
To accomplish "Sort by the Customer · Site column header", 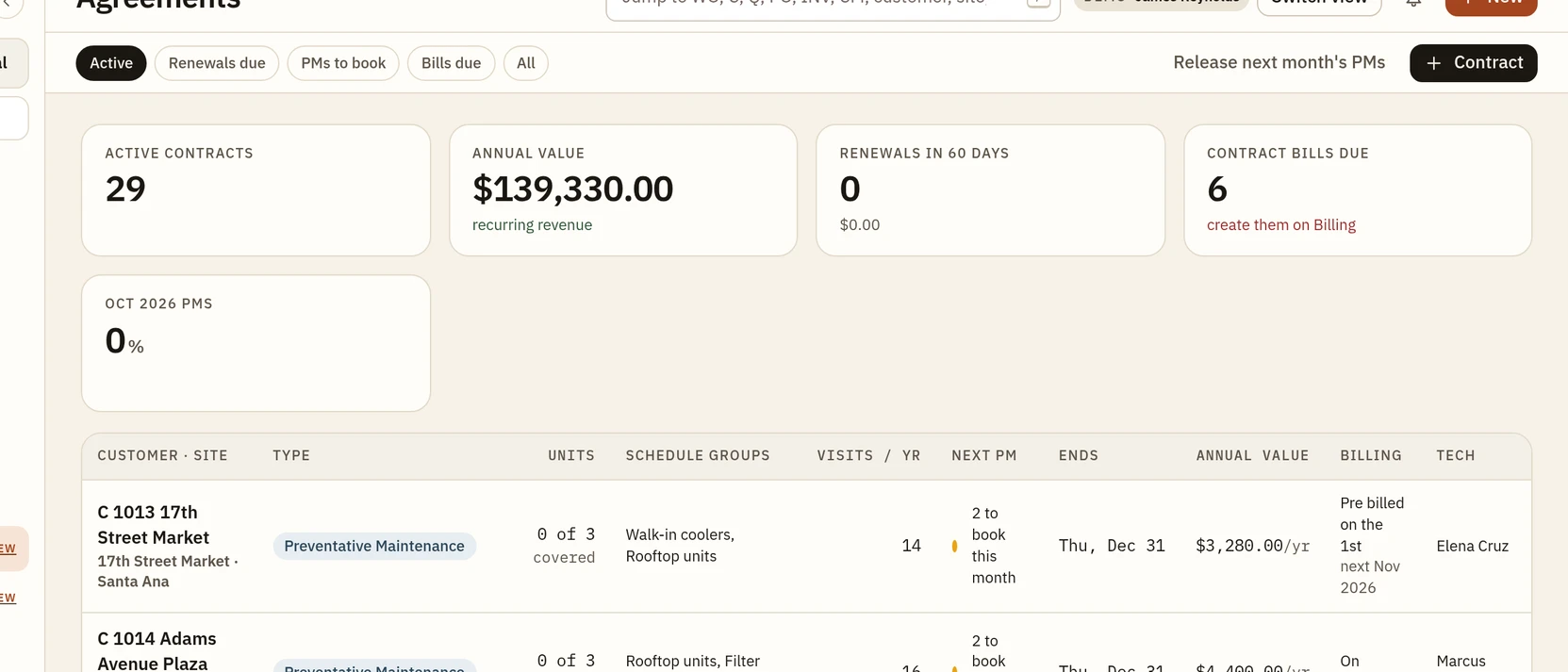I will click(x=162, y=456).
